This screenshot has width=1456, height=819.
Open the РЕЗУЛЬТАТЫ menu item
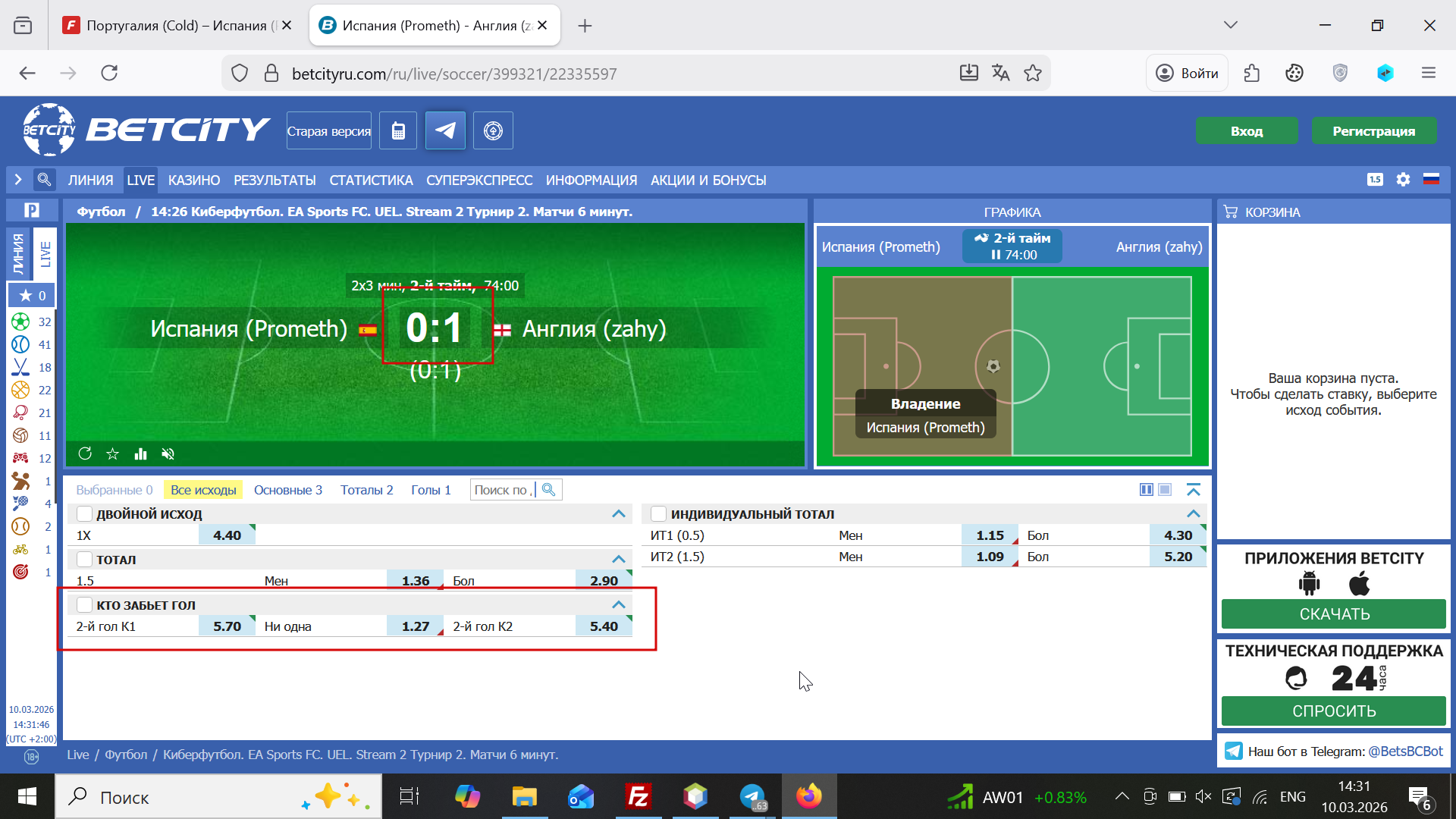pyautogui.click(x=275, y=180)
